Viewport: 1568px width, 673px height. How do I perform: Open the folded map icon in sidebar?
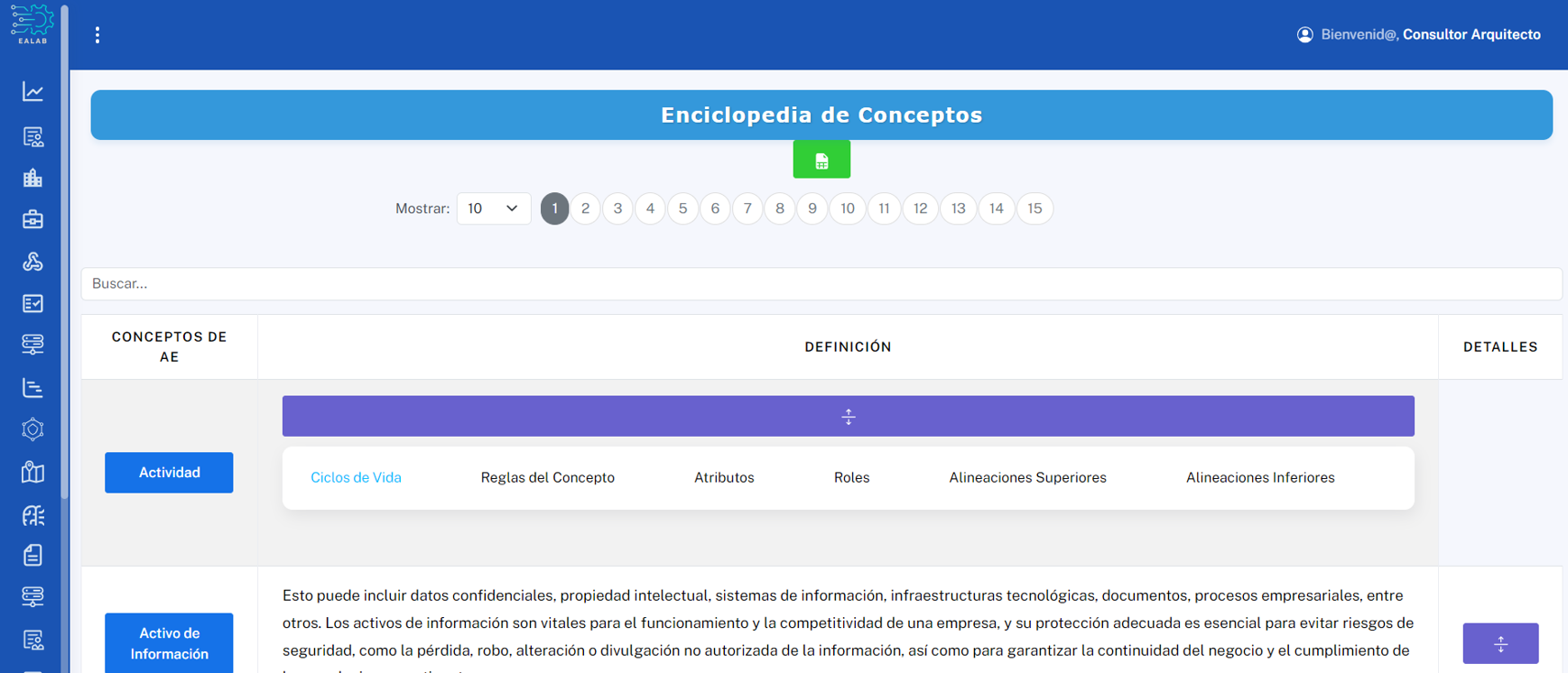(x=32, y=472)
